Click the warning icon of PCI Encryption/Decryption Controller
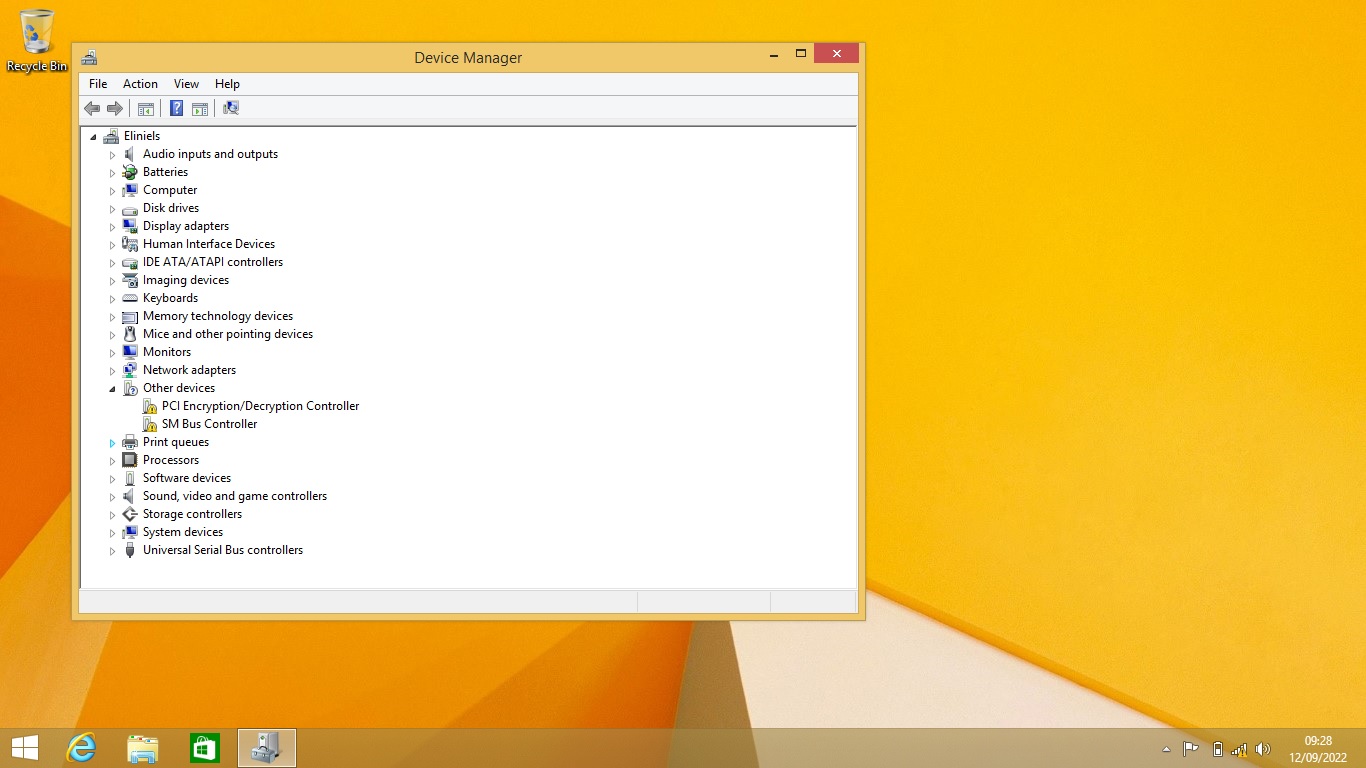Image resolution: width=1366 pixels, height=768 pixels. click(149, 406)
